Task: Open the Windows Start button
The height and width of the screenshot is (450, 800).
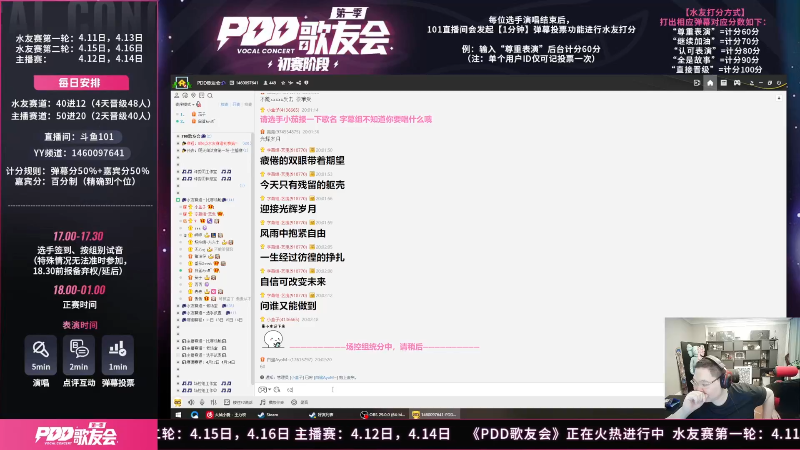Action: coord(179,415)
